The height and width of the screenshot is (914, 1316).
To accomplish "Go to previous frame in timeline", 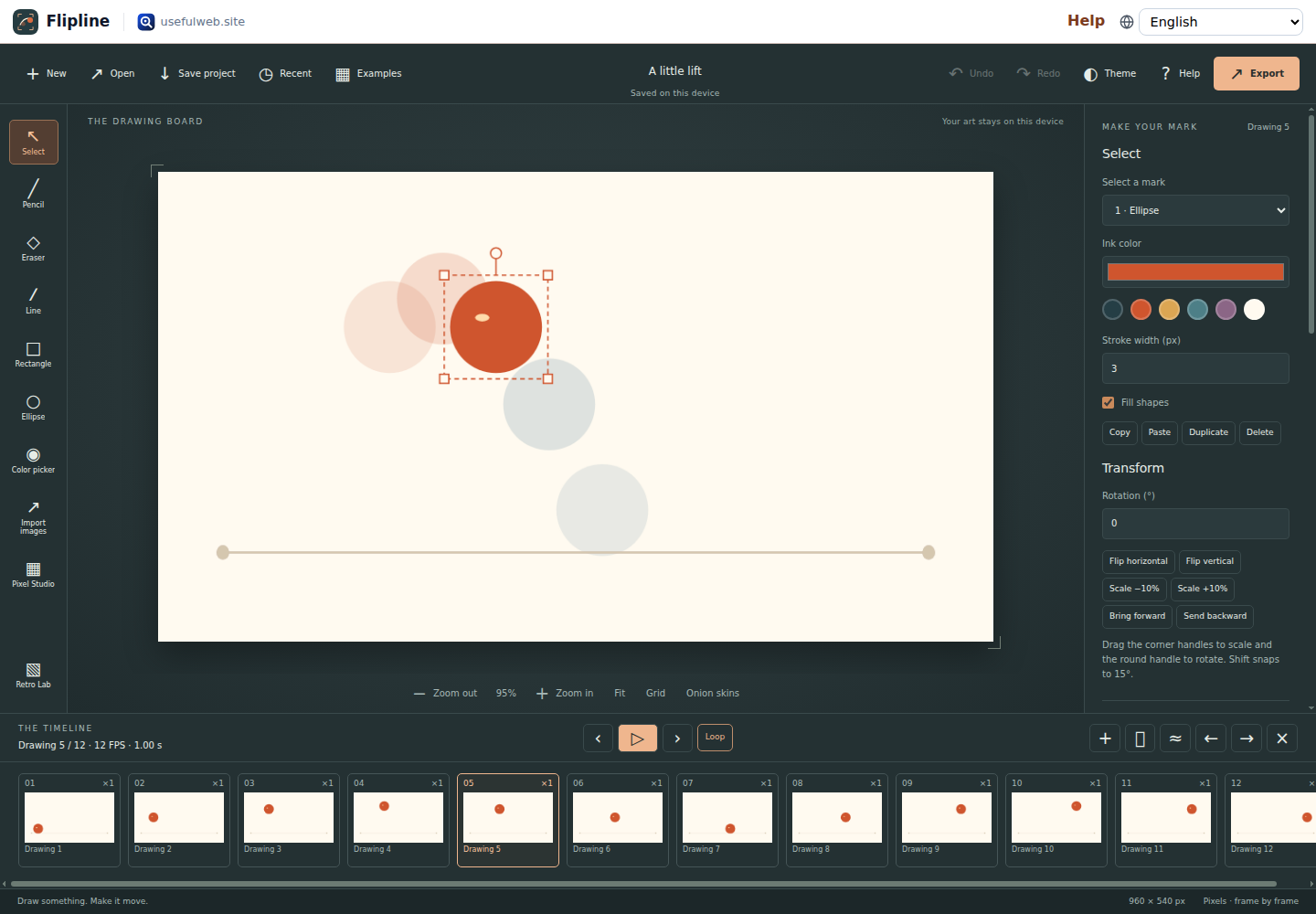I will tap(598, 738).
